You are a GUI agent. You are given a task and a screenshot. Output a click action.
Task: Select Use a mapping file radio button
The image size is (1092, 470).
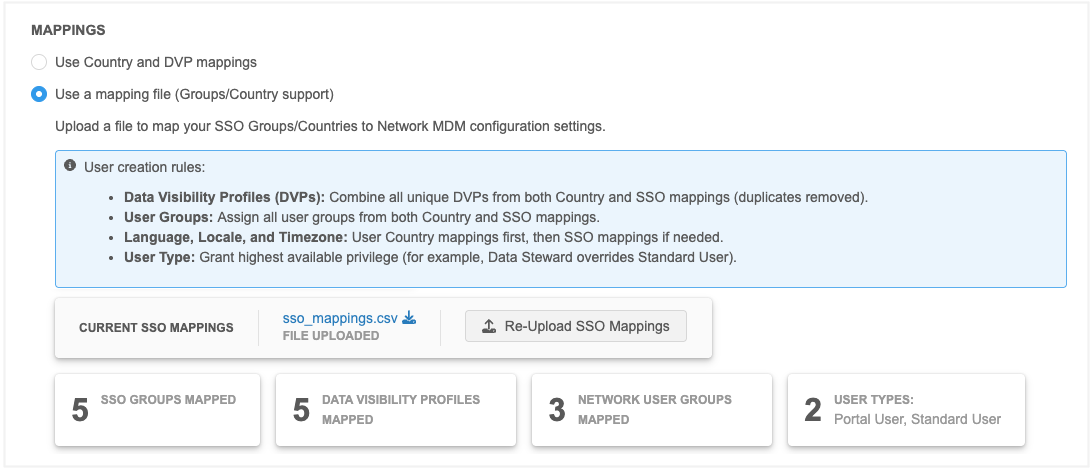(39, 94)
